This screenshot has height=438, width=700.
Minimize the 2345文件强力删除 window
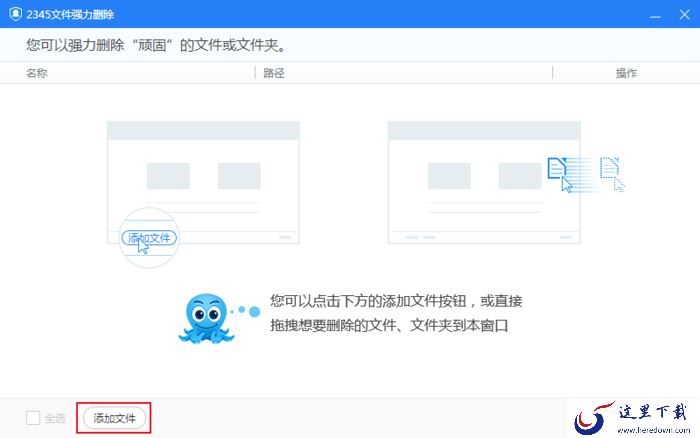click(655, 15)
